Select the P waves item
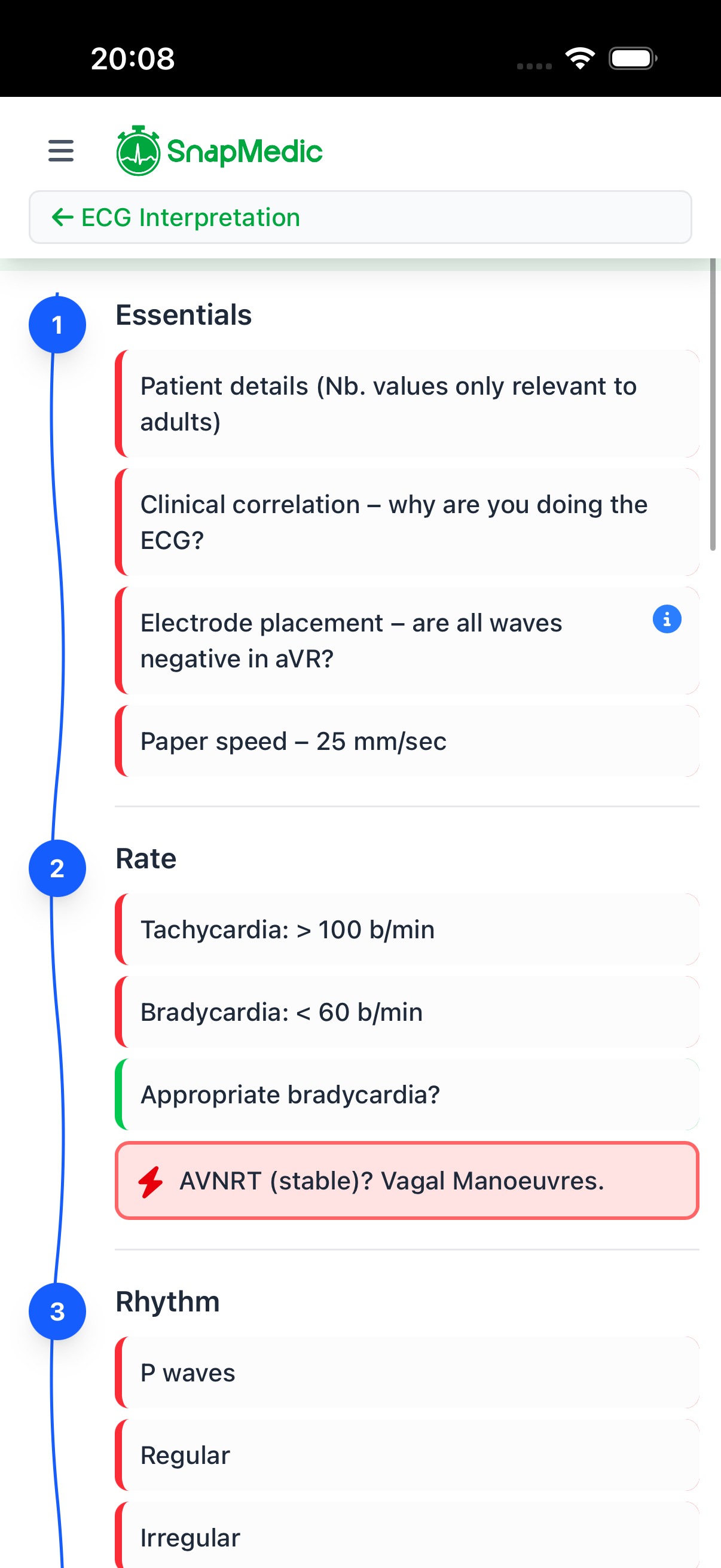Image resolution: width=721 pixels, height=1568 pixels. point(407,1372)
